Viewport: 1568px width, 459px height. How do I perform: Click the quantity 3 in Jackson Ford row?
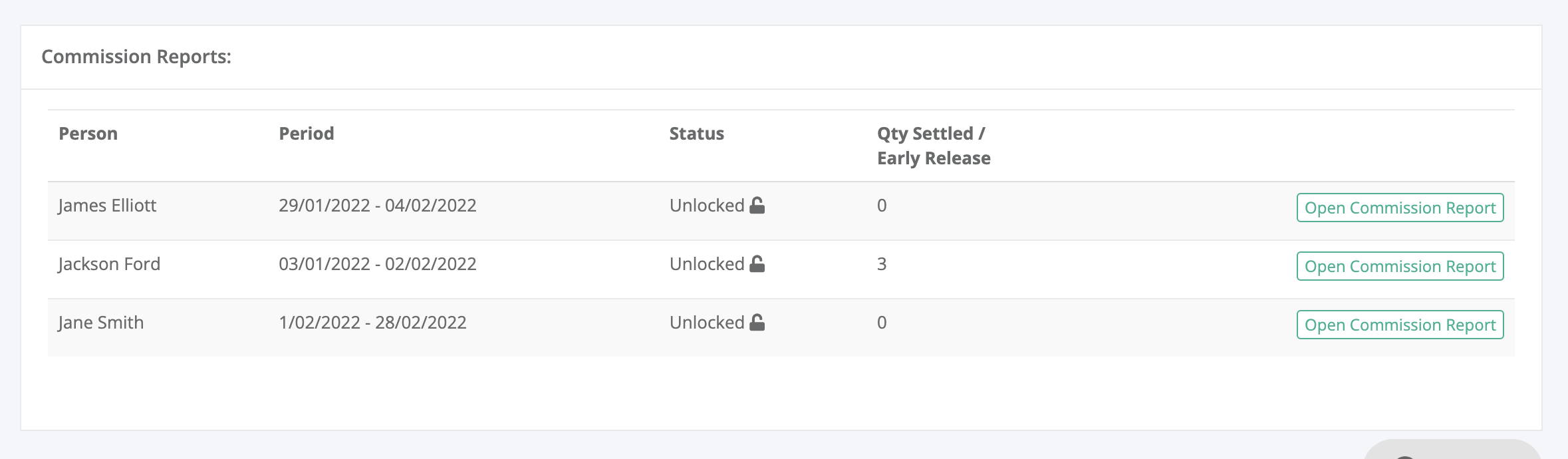882,264
